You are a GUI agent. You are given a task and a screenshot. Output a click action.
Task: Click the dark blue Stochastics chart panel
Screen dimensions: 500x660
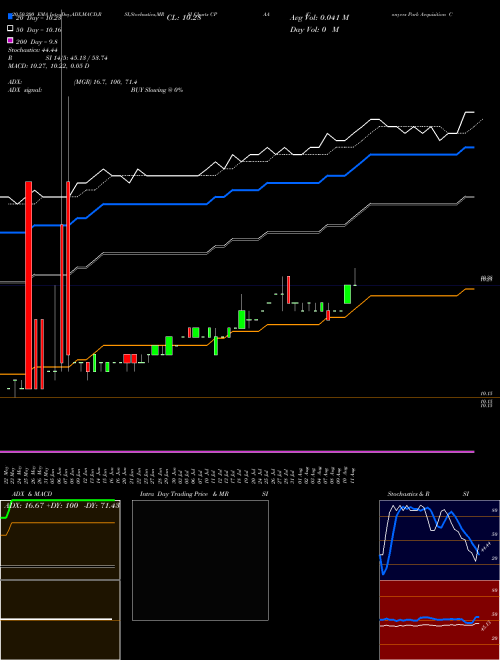[x=439, y=540]
